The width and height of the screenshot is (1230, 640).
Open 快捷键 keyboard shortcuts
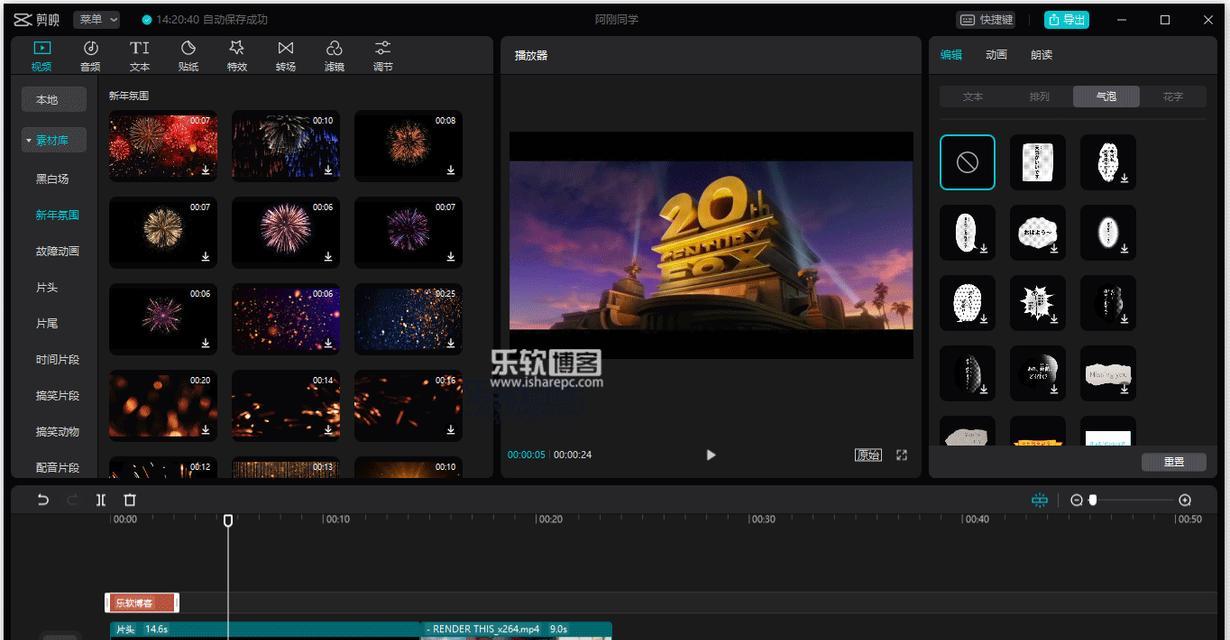coord(986,20)
